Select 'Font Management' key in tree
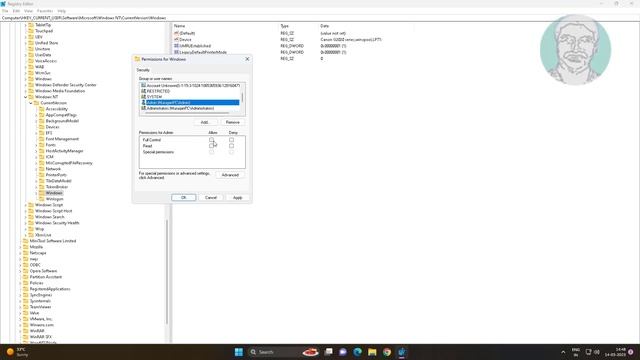Image resolution: width=640 pixels, height=360 pixels. click(62, 139)
